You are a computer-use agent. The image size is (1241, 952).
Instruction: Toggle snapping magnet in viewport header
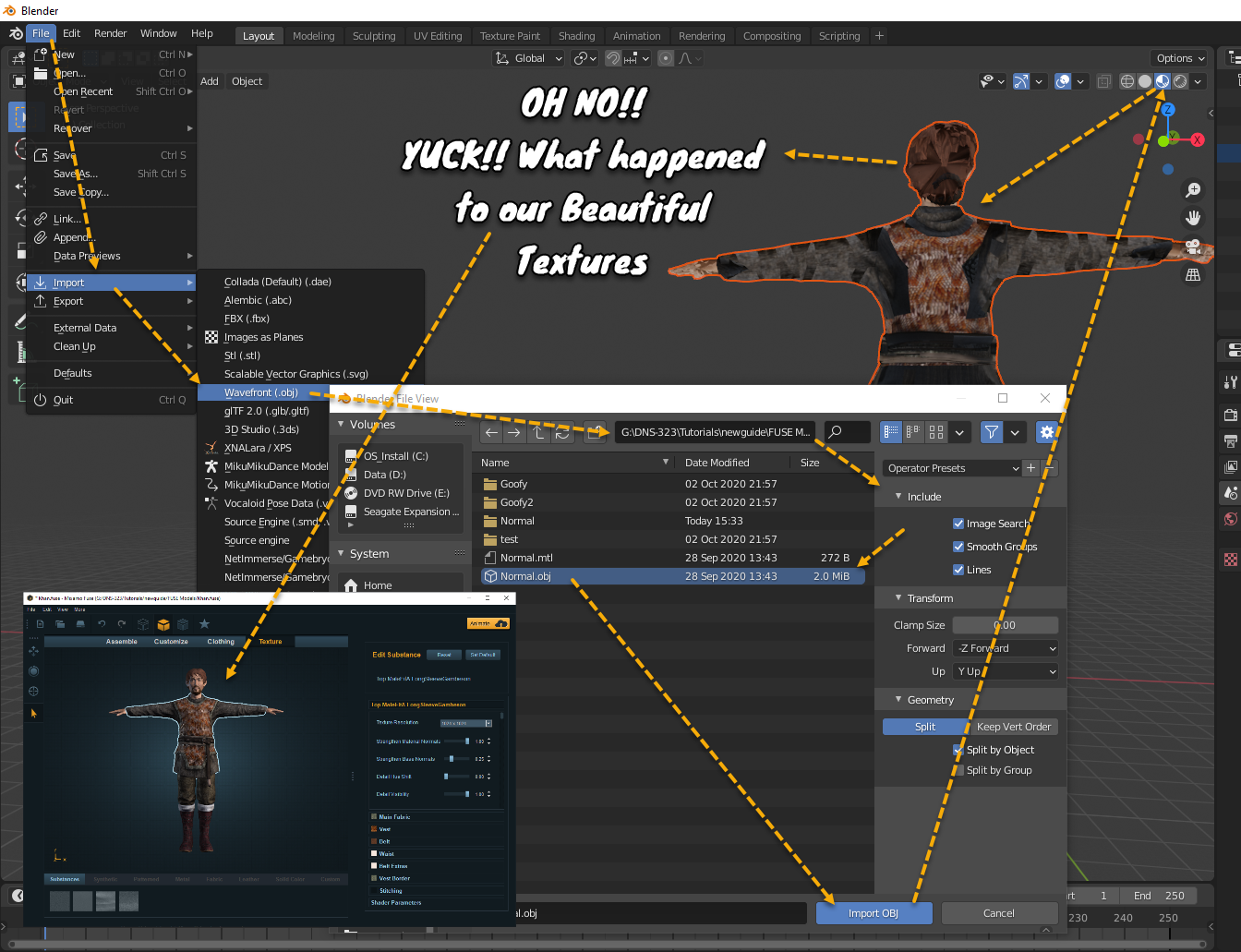(612, 58)
